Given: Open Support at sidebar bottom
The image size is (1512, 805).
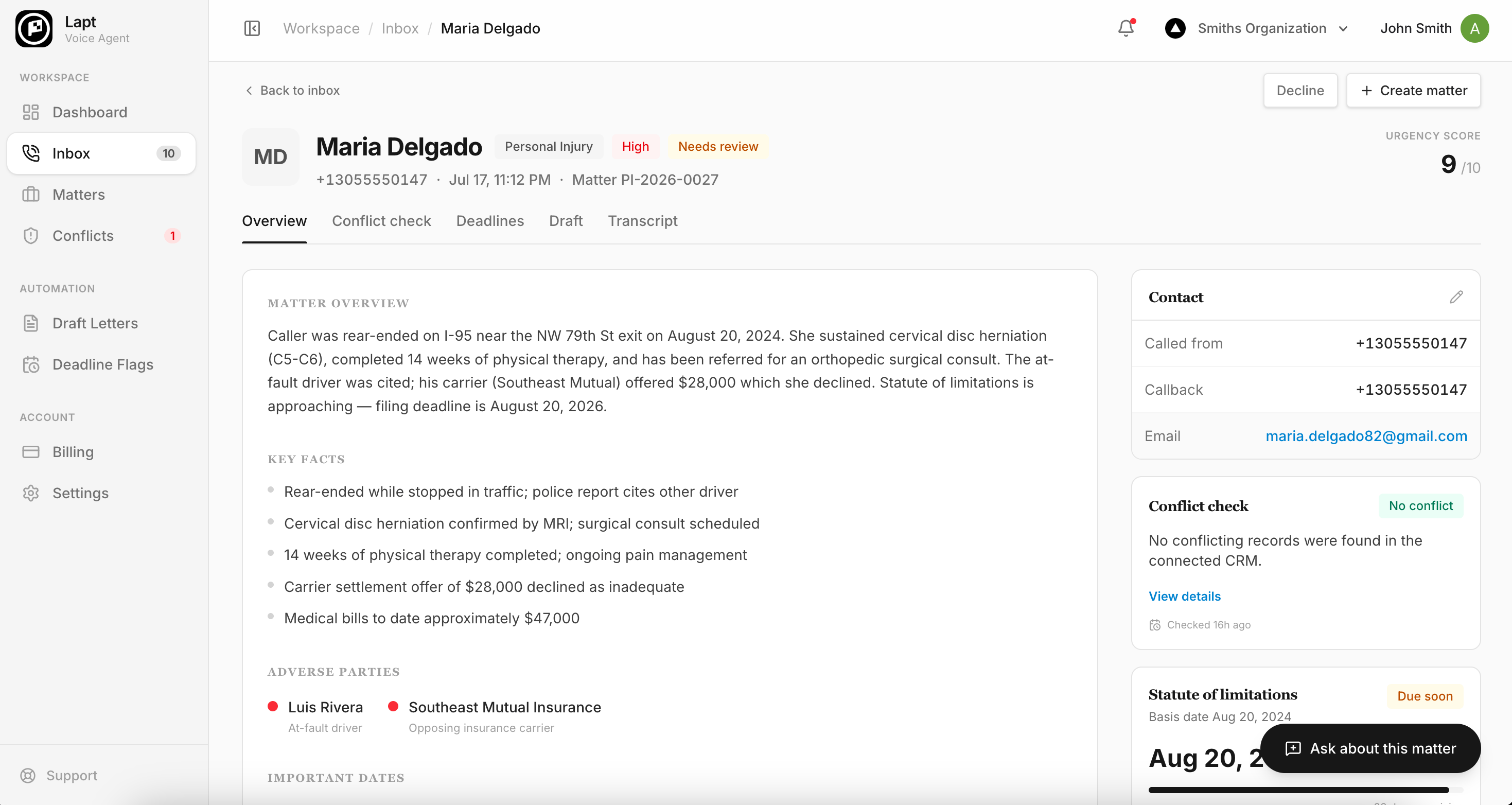Looking at the screenshot, I should click(59, 776).
